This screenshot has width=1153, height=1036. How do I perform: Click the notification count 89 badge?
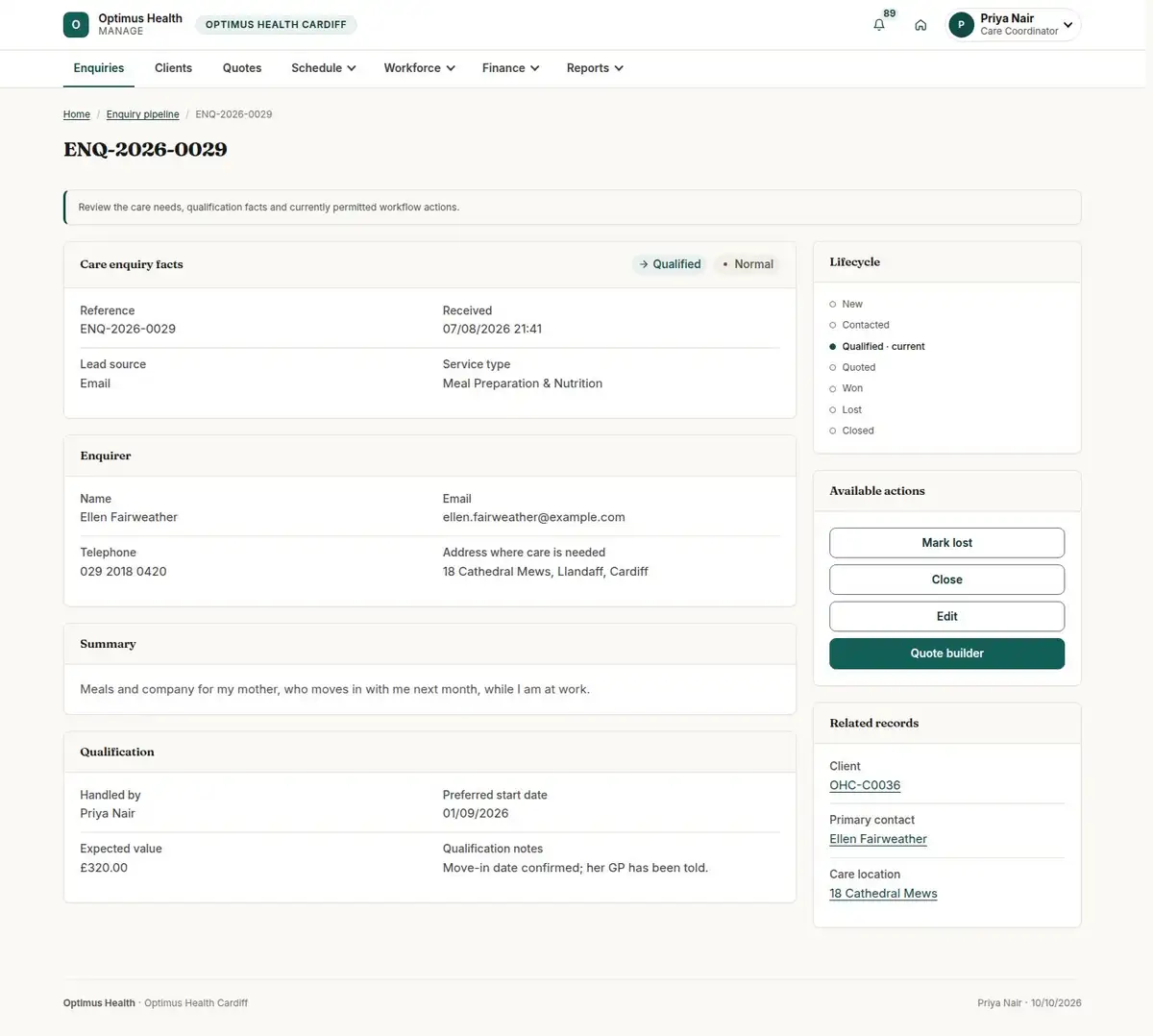click(x=890, y=13)
